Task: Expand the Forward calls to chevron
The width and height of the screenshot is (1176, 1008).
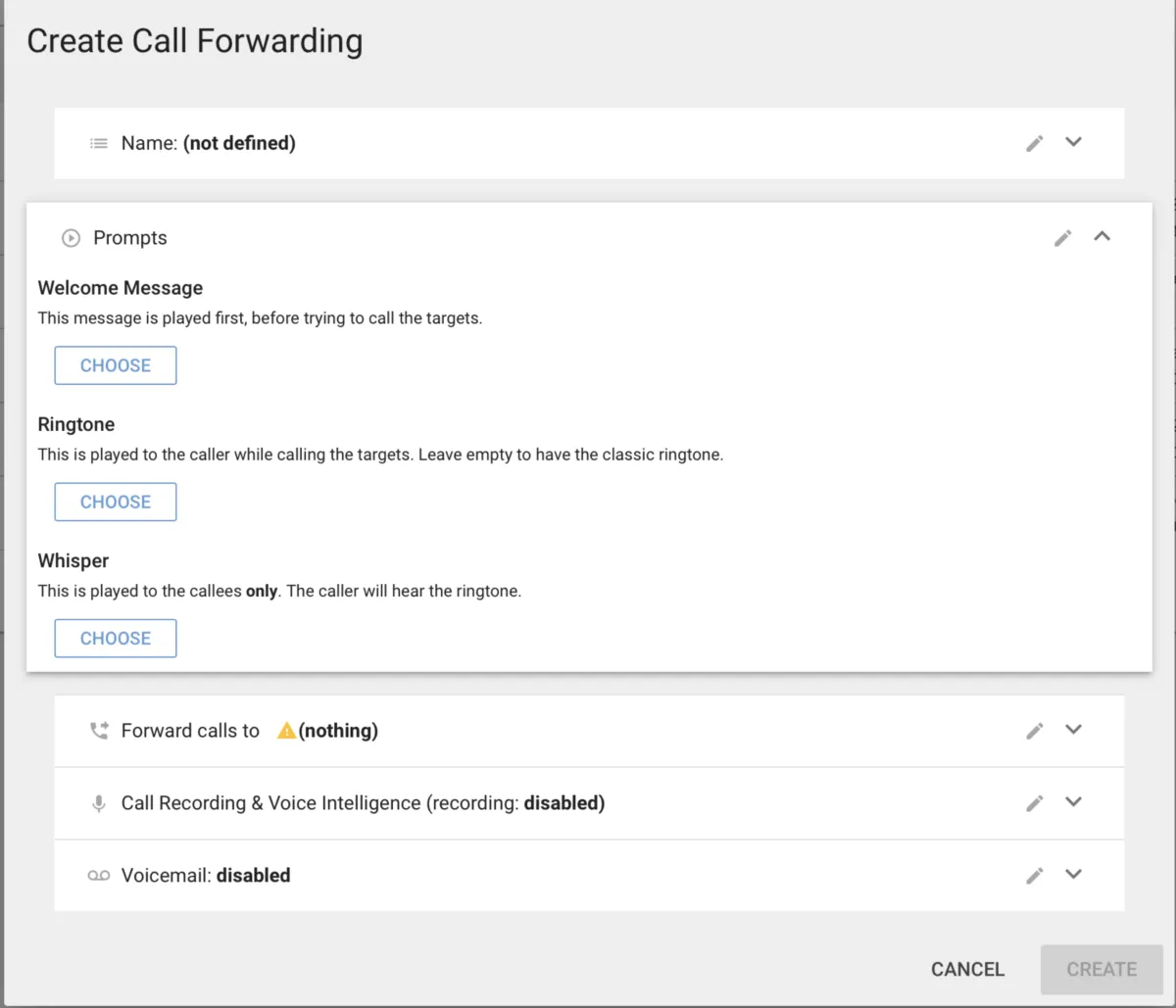Action: pyautogui.click(x=1074, y=730)
